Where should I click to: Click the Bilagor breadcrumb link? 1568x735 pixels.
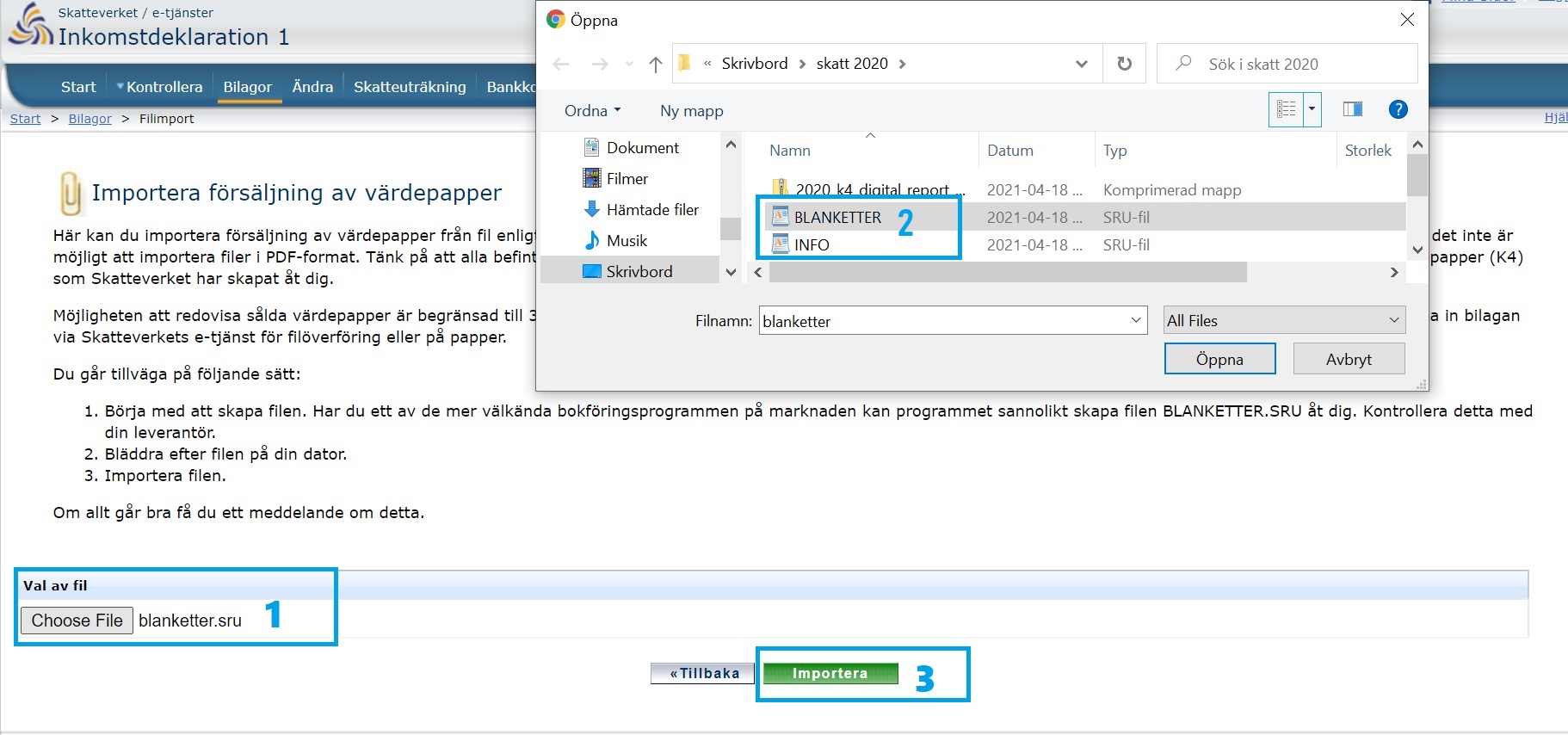coord(90,119)
